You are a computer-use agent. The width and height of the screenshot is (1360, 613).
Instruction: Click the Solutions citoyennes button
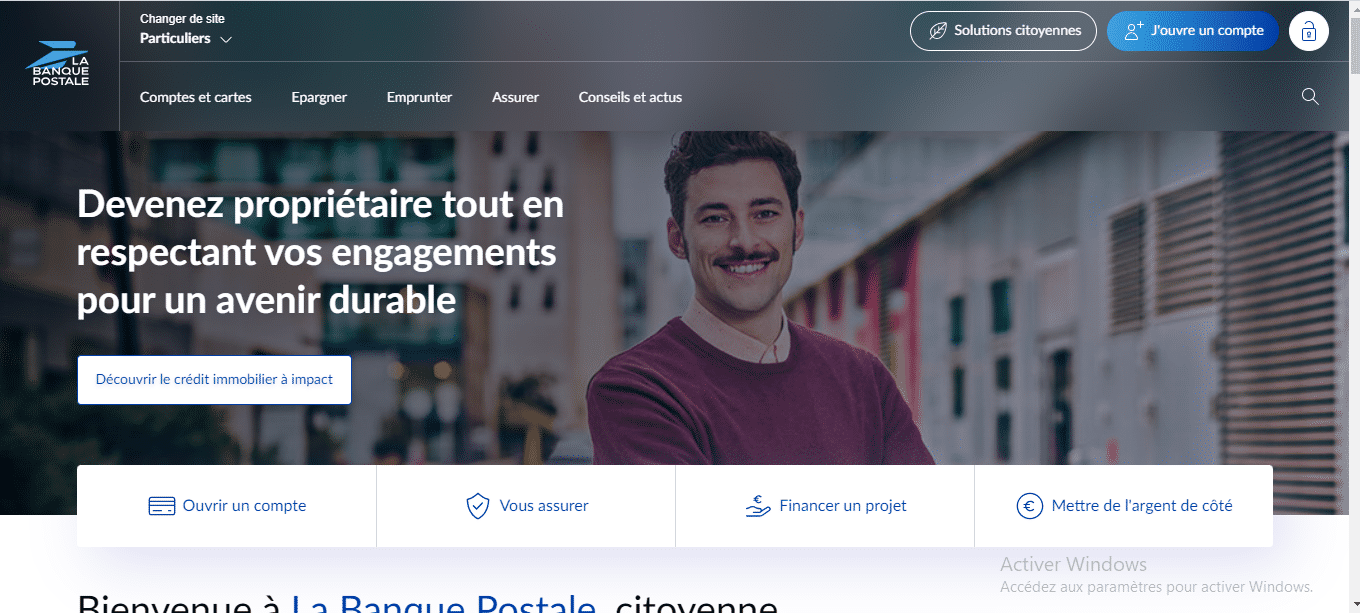tap(1003, 31)
